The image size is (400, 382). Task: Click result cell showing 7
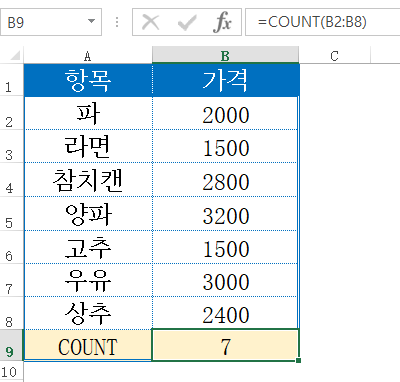(226, 345)
